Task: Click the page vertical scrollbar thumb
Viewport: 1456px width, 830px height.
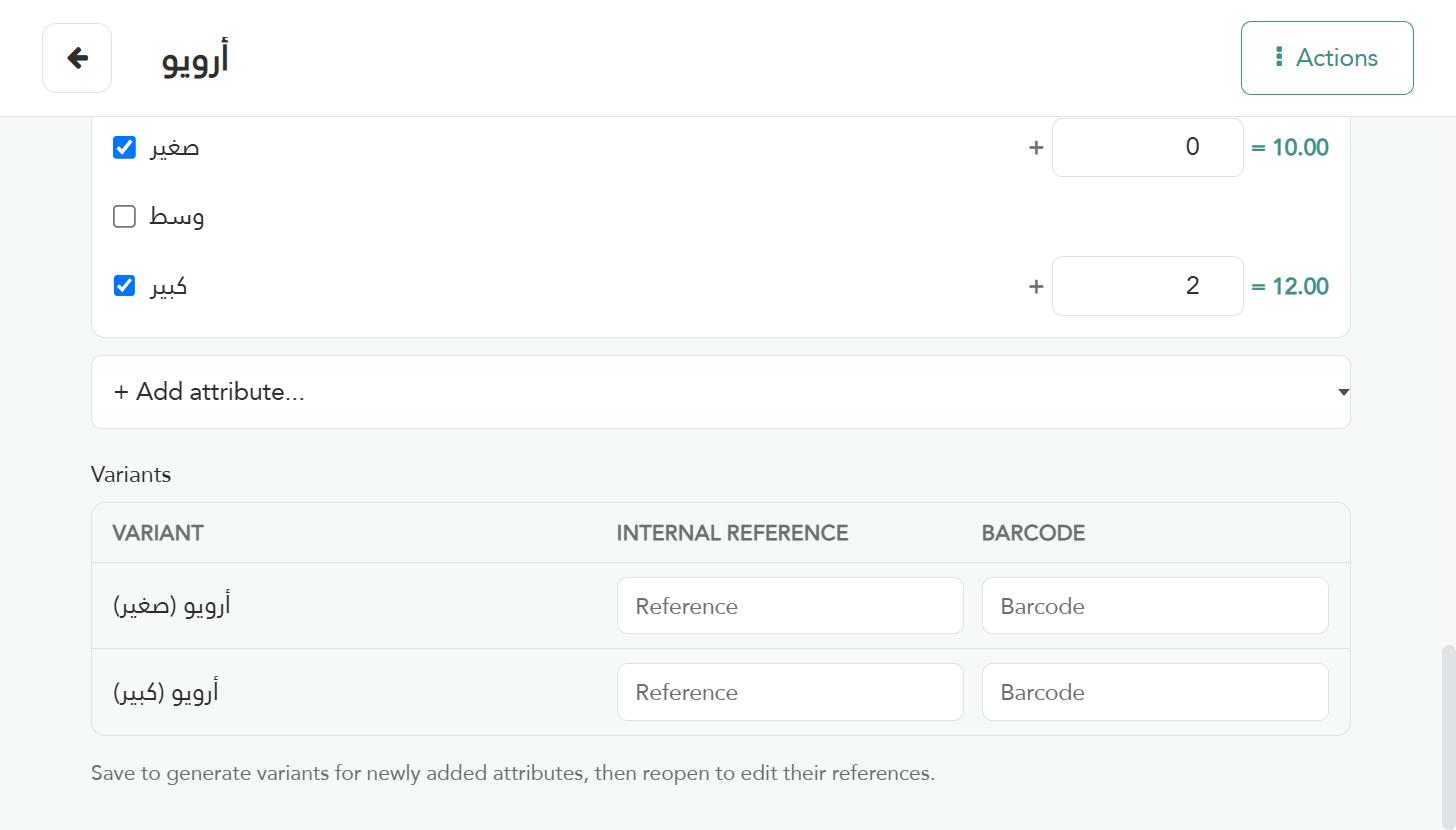Action: [1448, 738]
